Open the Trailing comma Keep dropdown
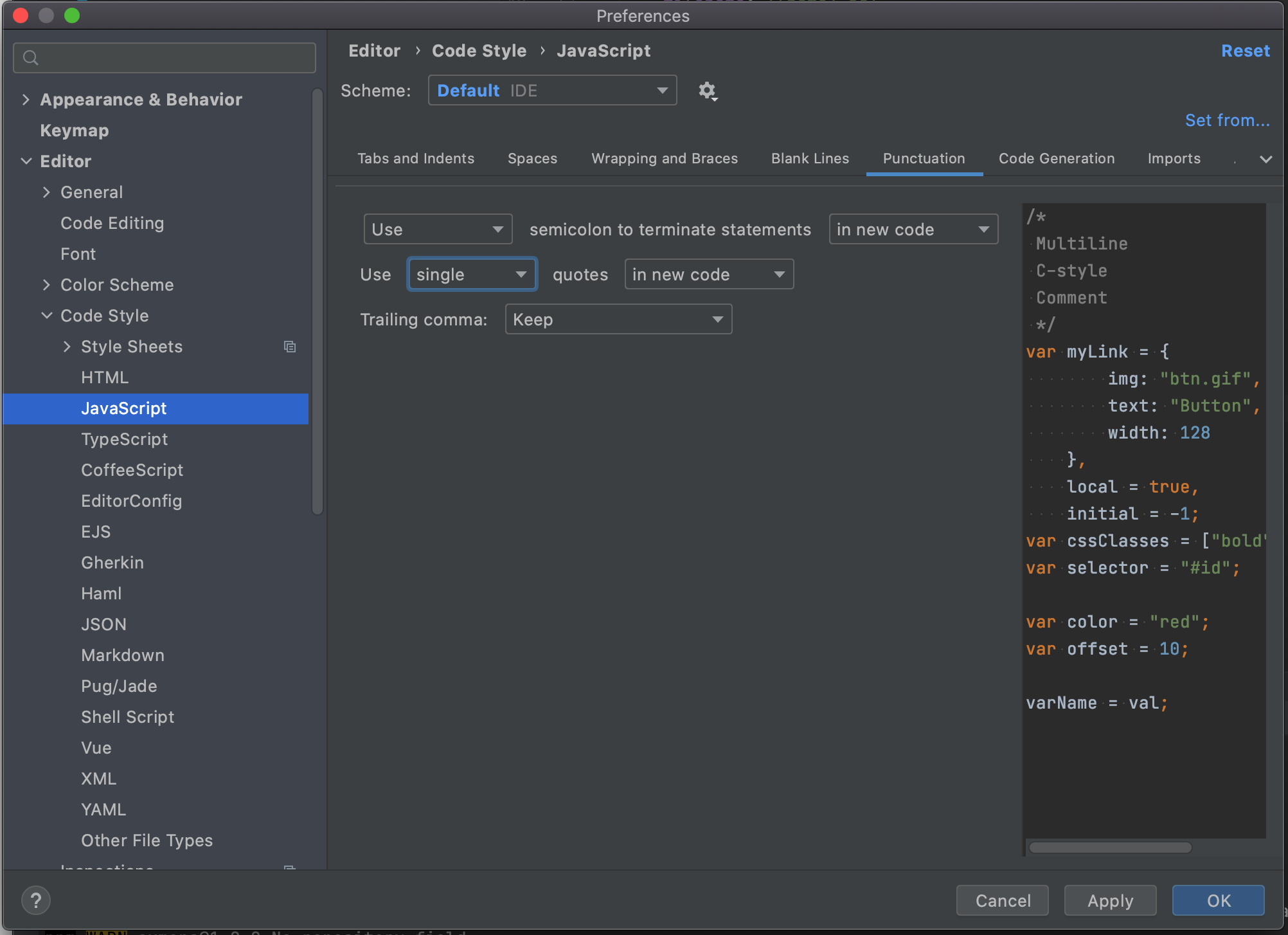This screenshot has width=1288, height=935. pos(618,320)
